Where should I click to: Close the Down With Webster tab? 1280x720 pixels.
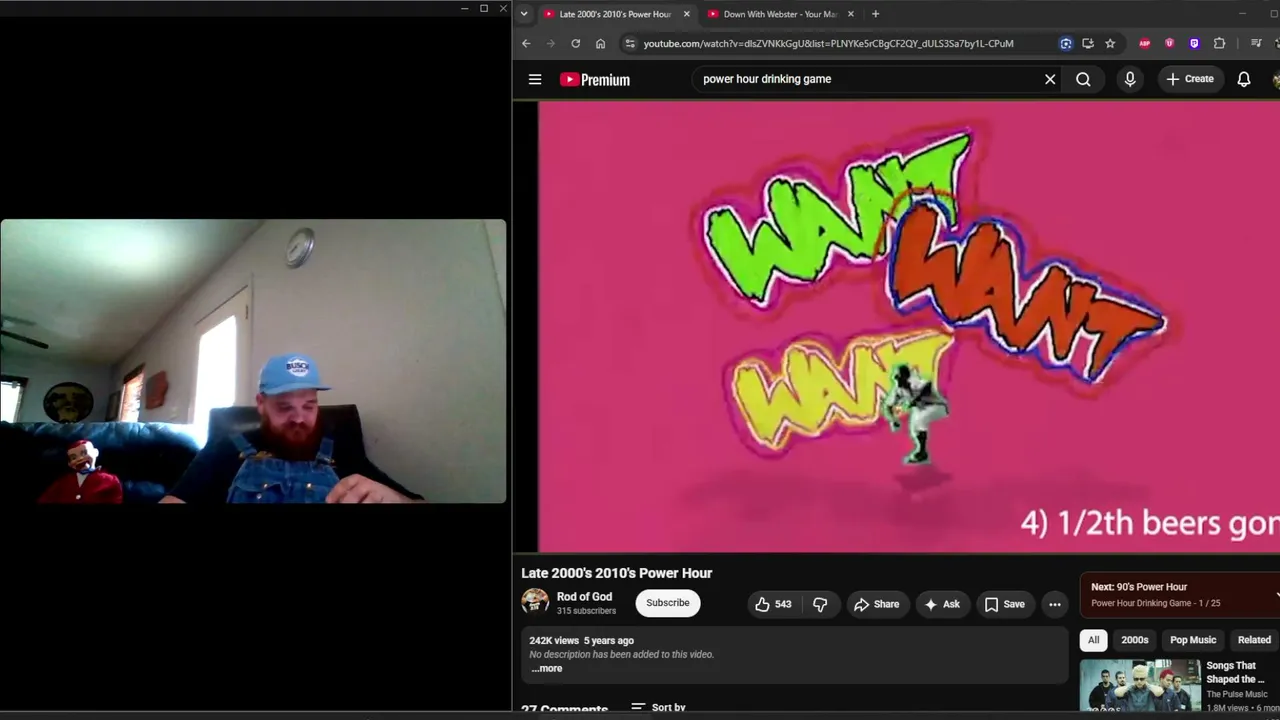(x=850, y=14)
